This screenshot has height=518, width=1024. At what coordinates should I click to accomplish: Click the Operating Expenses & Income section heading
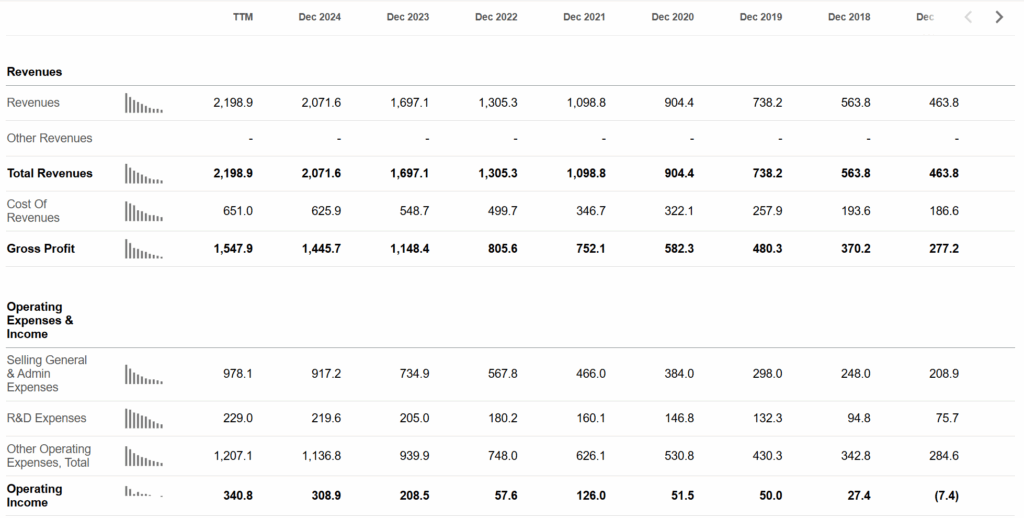tap(40, 320)
